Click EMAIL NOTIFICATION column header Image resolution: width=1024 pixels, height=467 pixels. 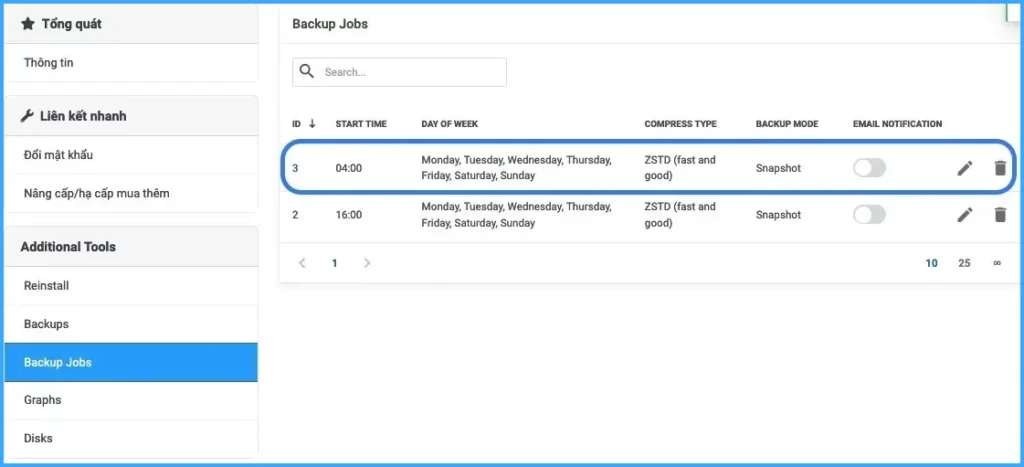897,123
